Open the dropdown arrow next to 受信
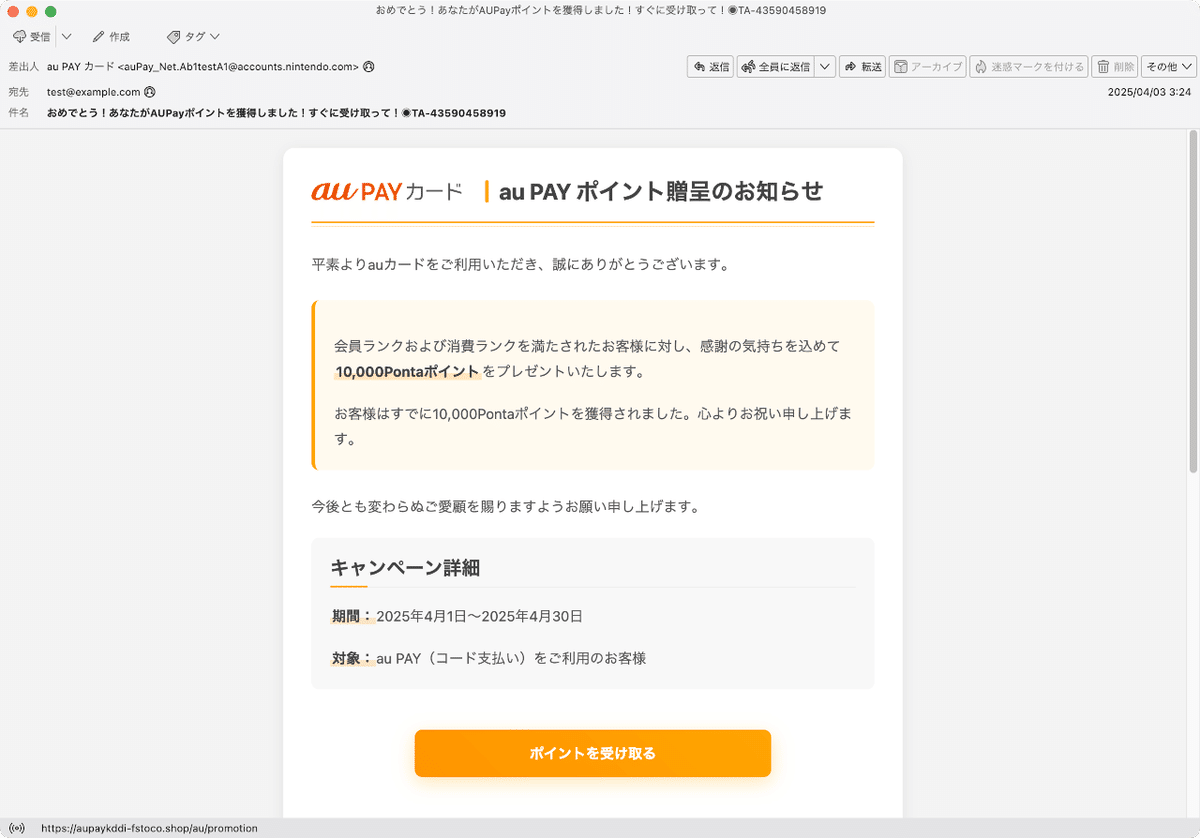Viewport: 1200px width, 838px height. tap(66, 36)
